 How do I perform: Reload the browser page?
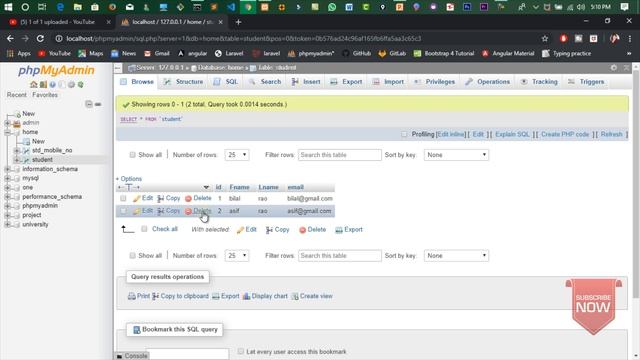[x=40, y=38]
